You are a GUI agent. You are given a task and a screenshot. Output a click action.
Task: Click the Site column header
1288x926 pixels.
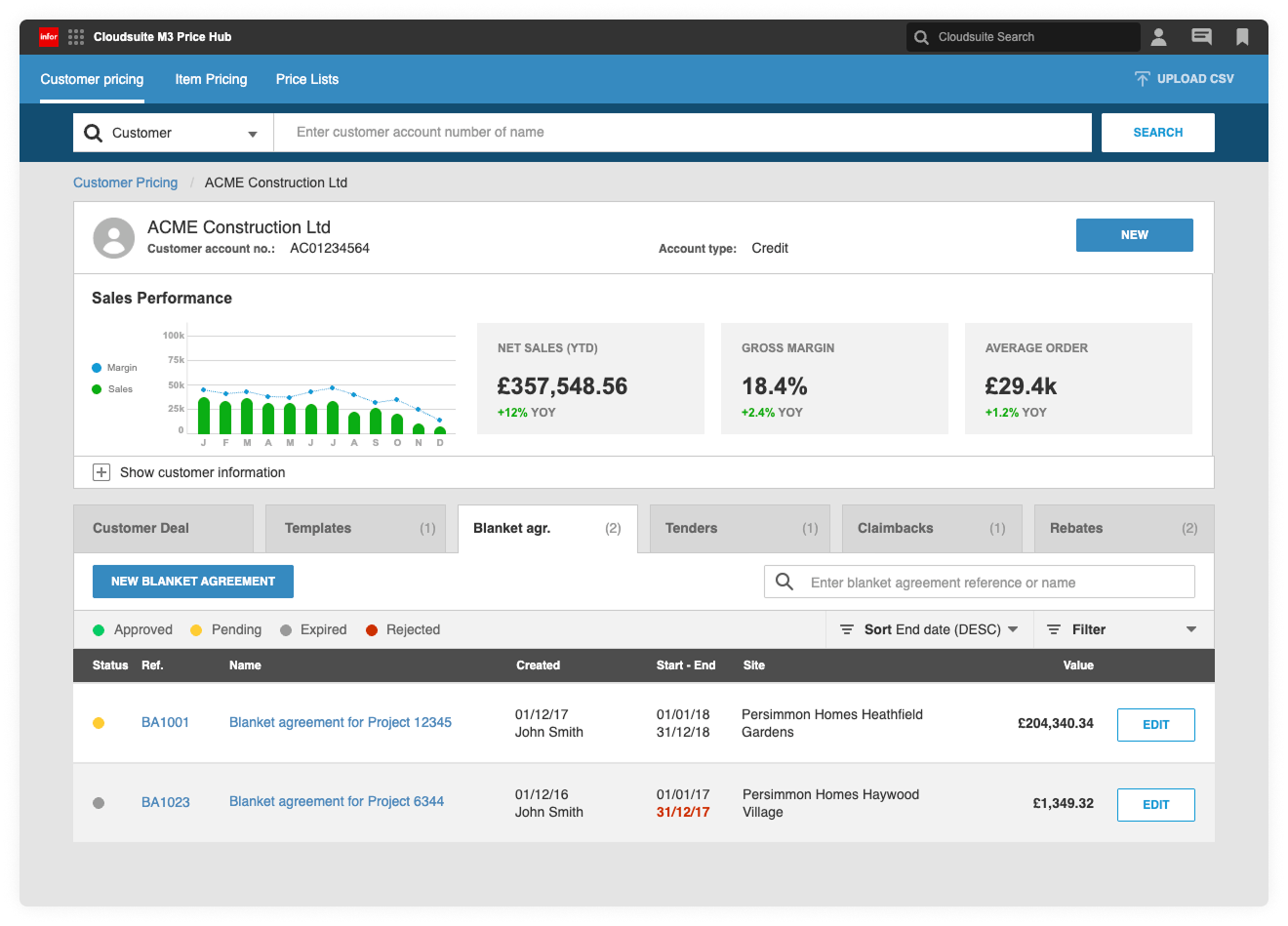(754, 665)
